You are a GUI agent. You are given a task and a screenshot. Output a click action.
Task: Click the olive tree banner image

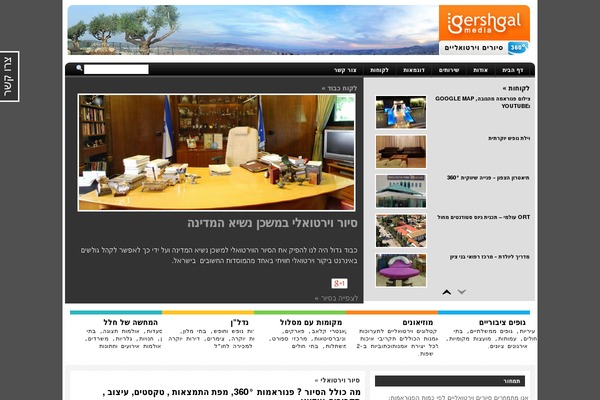coord(253,30)
